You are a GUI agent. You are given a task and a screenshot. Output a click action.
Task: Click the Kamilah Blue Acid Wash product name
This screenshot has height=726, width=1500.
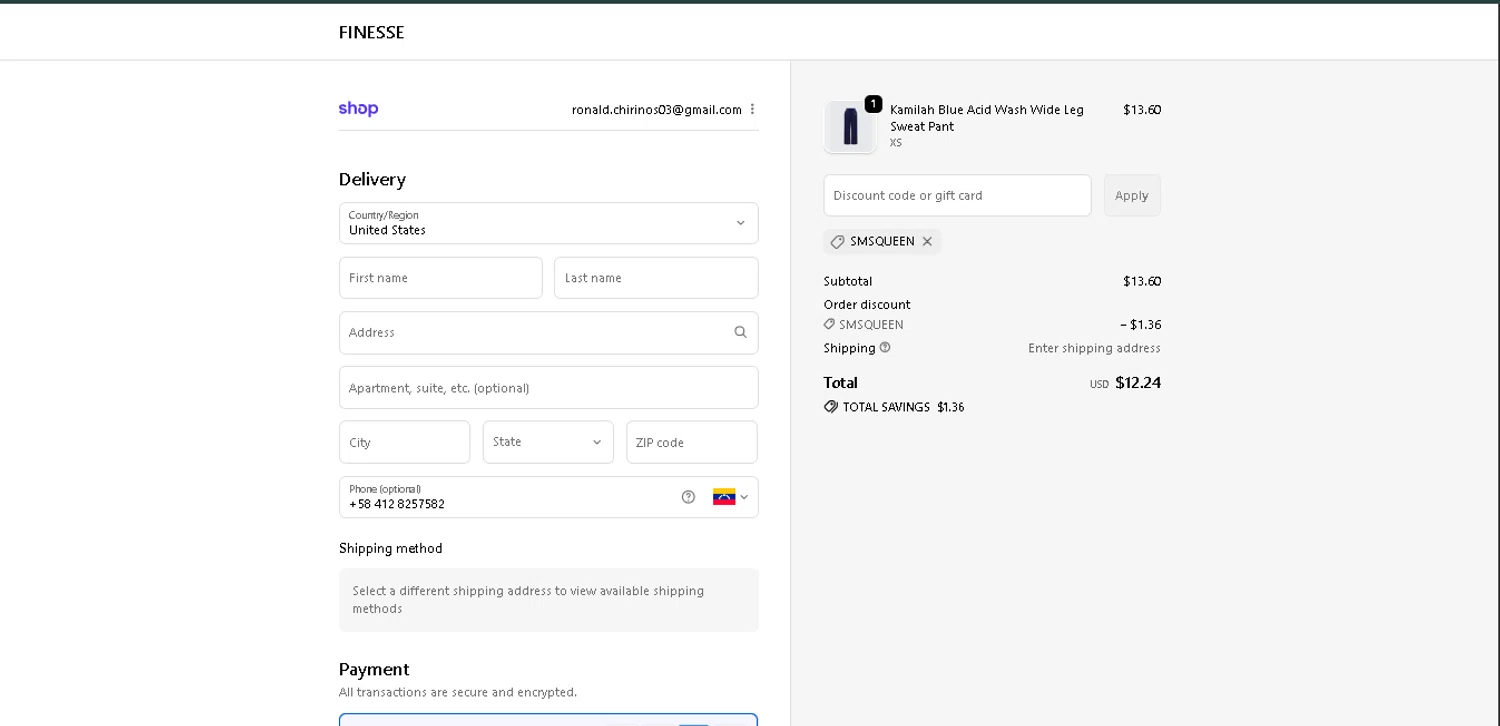pos(987,118)
